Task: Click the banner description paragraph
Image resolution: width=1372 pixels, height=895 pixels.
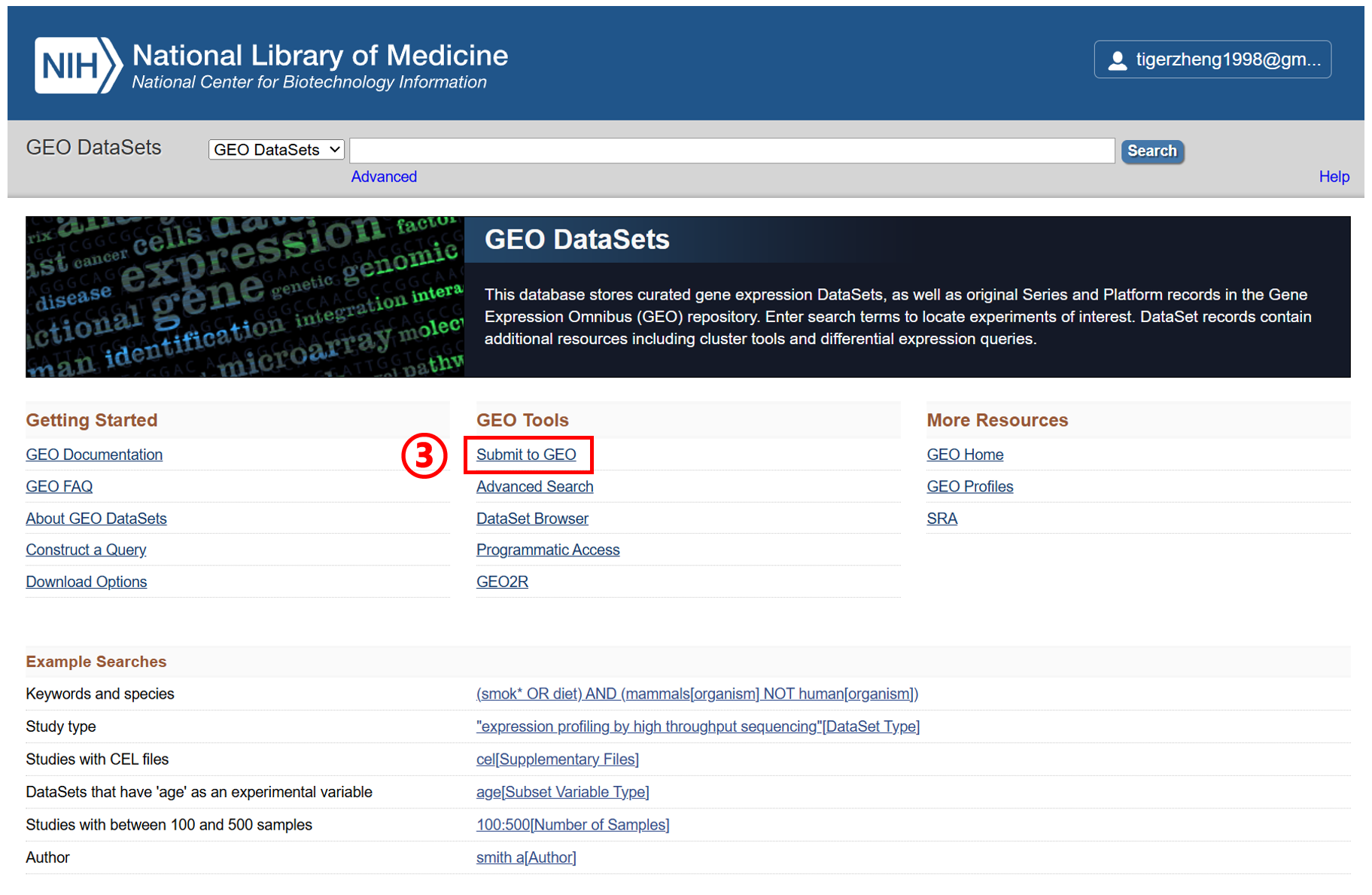Action: click(898, 317)
